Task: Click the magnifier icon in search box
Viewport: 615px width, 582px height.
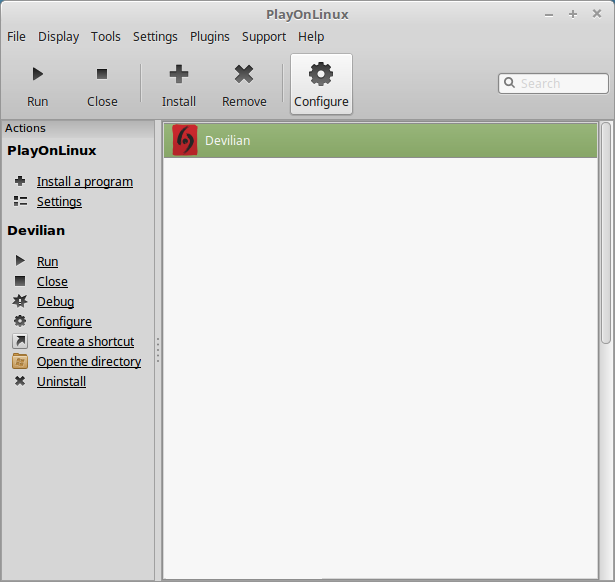Action: (509, 83)
